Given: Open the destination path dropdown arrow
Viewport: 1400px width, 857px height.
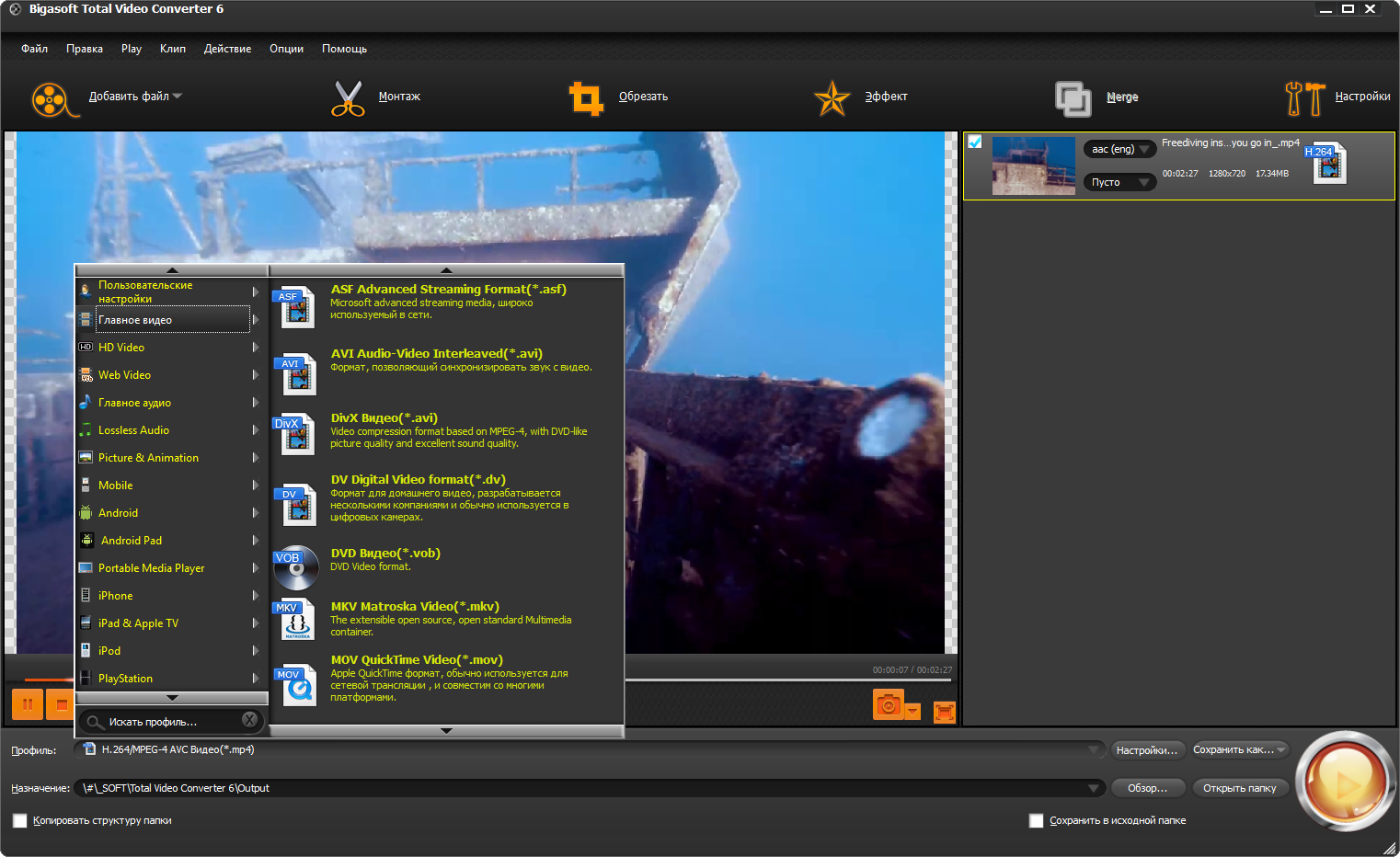Looking at the screenshot, I should (x=1093, y=788).
